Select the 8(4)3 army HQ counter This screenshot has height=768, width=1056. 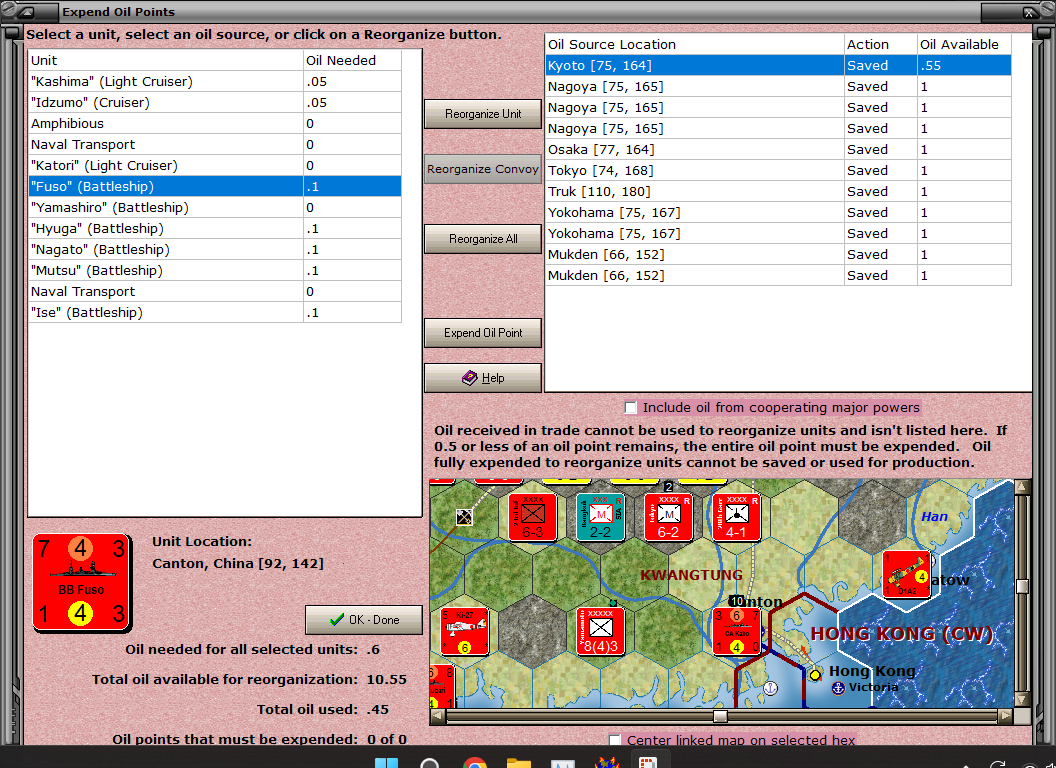(x=601, y=632)
